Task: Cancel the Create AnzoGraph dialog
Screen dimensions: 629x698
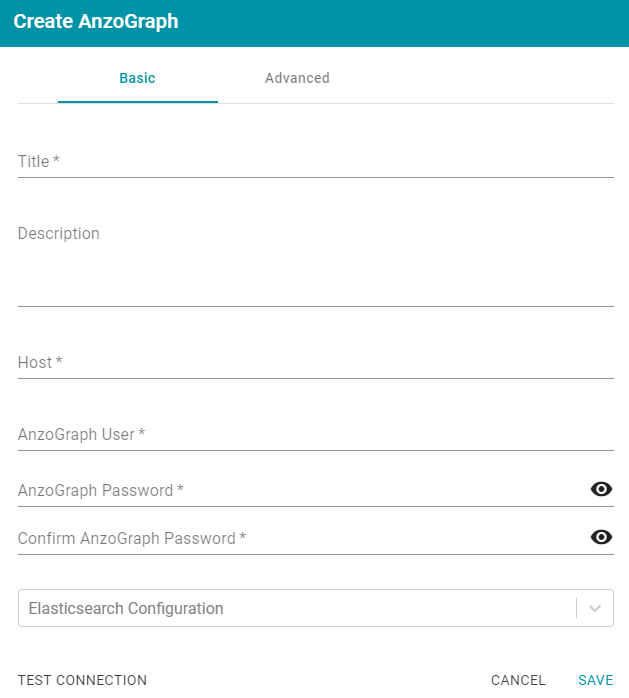Action: click(518, 680)
